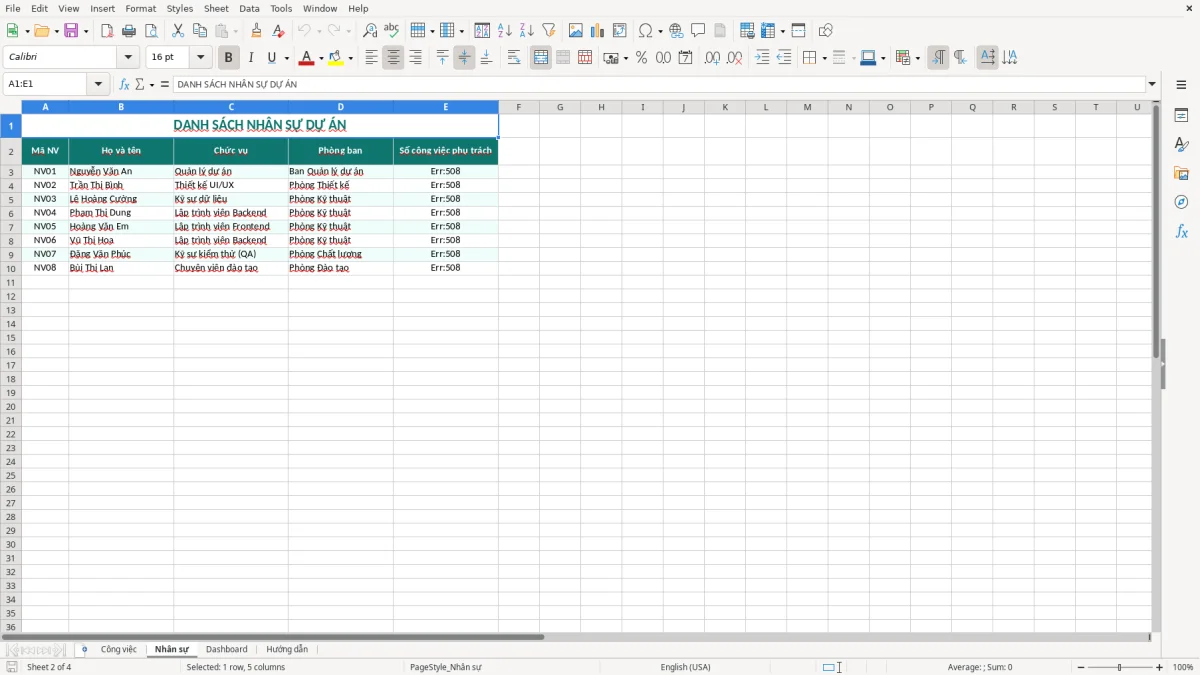Open background color dropdown arrow

[x=351, y=58]
